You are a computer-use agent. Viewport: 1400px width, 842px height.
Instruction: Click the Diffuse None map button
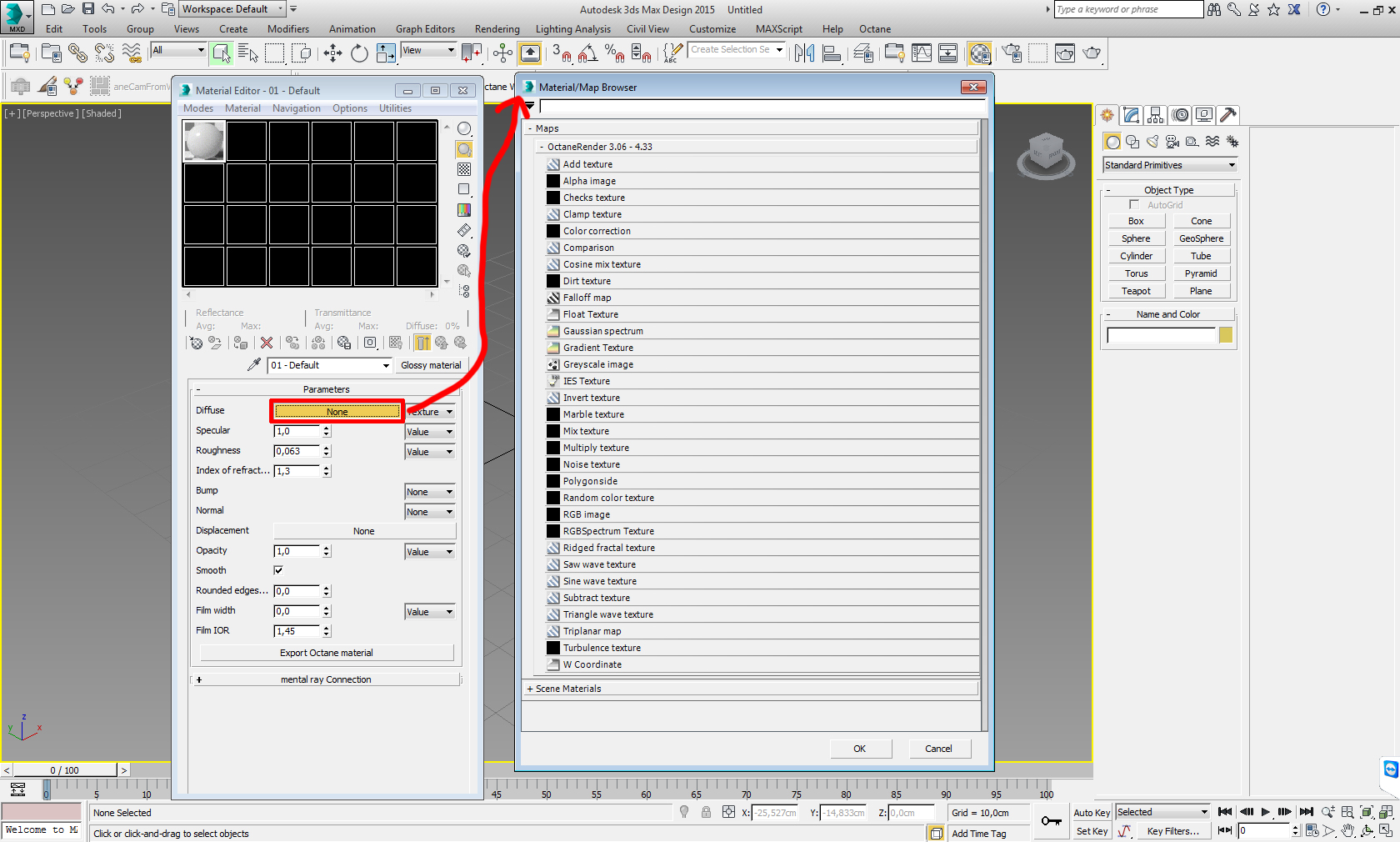coord(337,412)
